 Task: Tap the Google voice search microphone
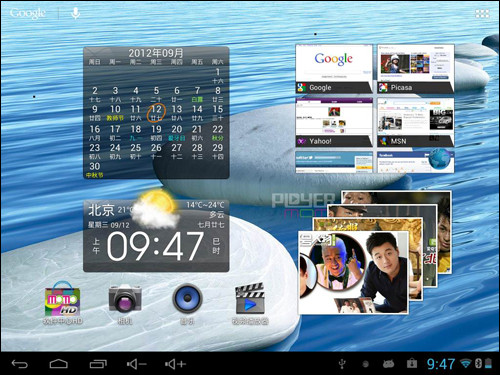(76, 13)
